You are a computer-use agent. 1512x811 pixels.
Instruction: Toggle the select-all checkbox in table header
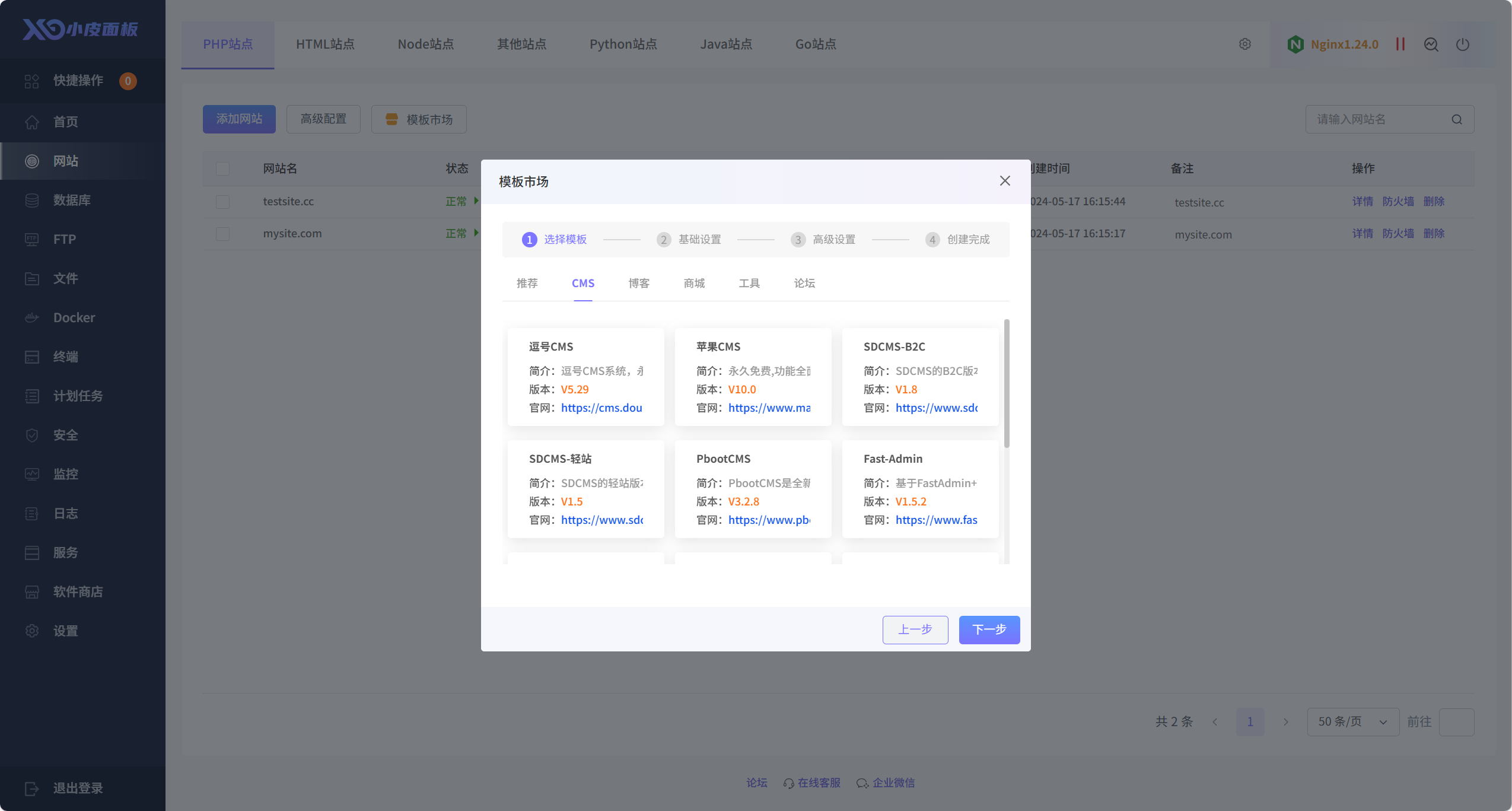pos(223,169)
